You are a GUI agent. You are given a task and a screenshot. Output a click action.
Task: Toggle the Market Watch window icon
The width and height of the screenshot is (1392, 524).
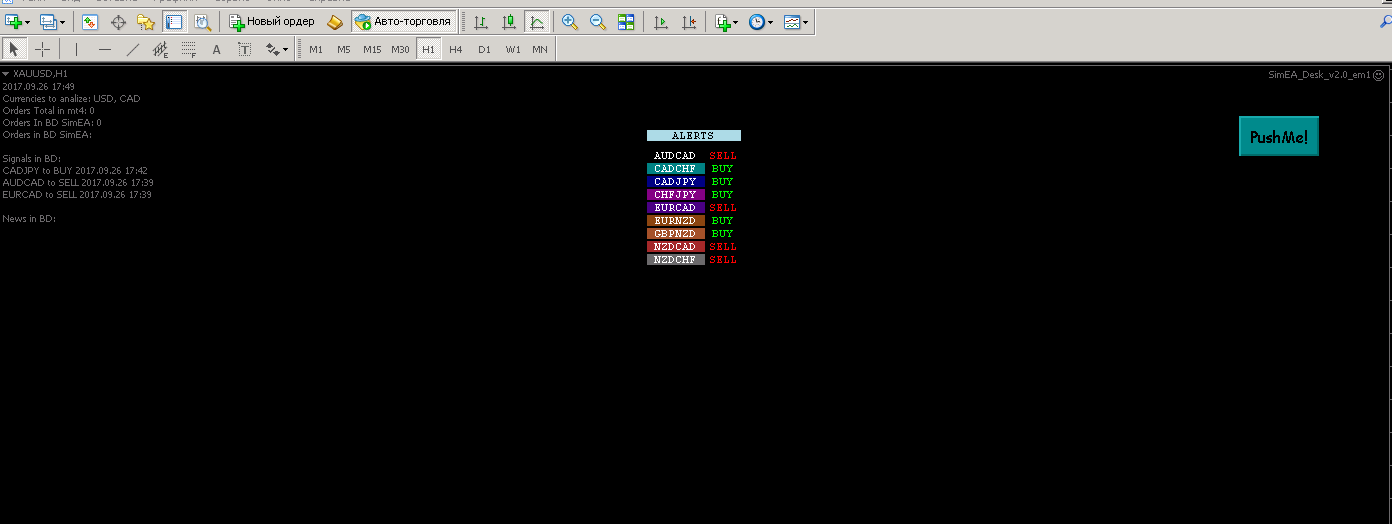click(90, 21)
